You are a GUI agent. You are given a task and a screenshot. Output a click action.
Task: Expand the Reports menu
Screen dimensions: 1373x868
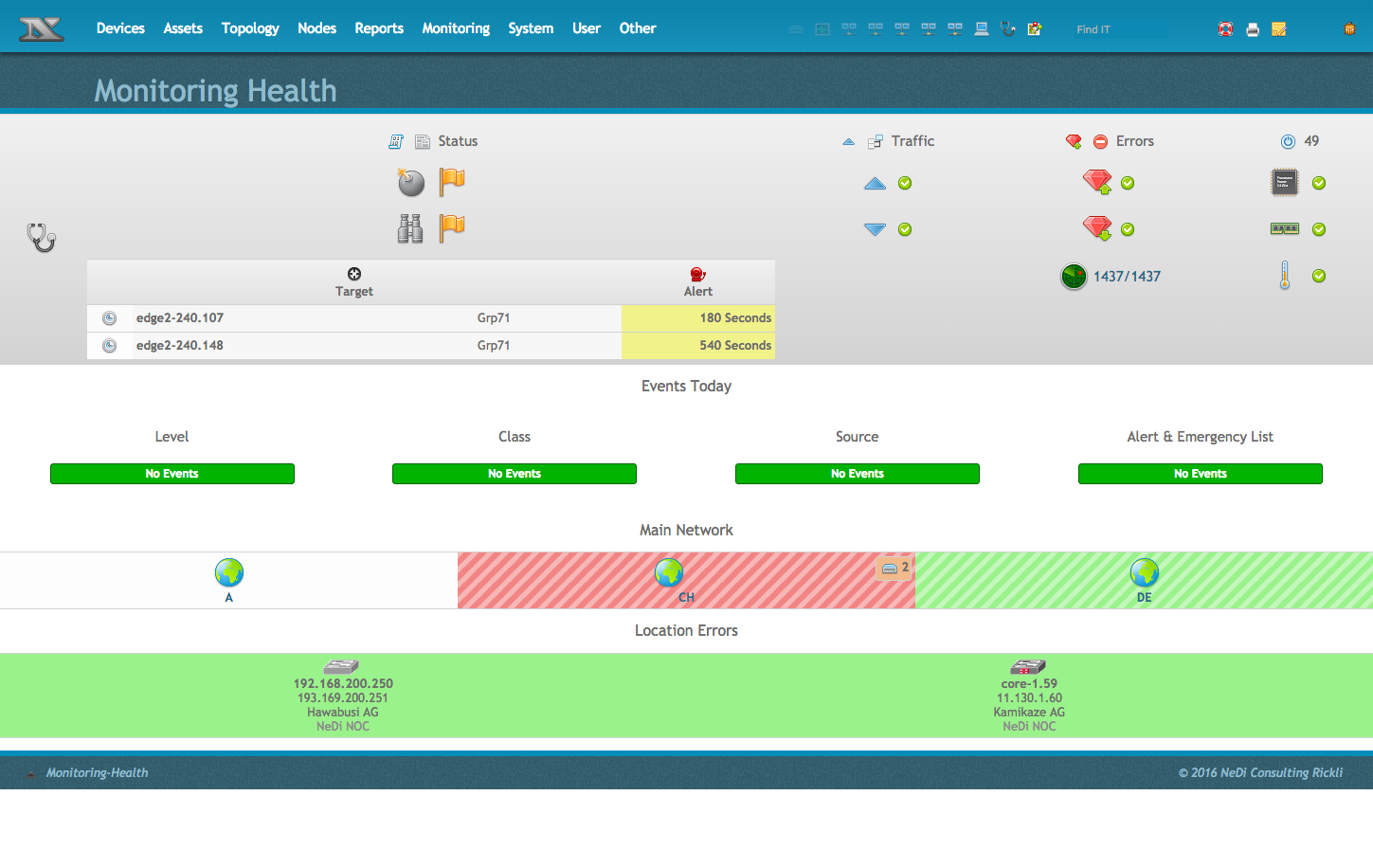(x=379, y=28)
